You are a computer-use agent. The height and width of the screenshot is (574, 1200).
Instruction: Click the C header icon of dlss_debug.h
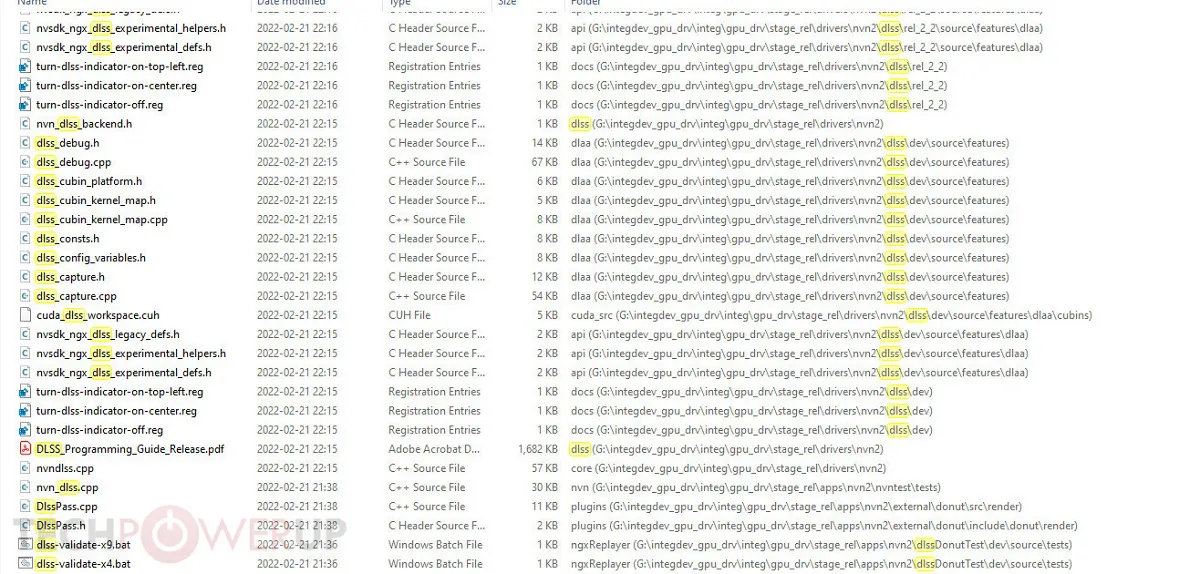[x=26, y=143]
